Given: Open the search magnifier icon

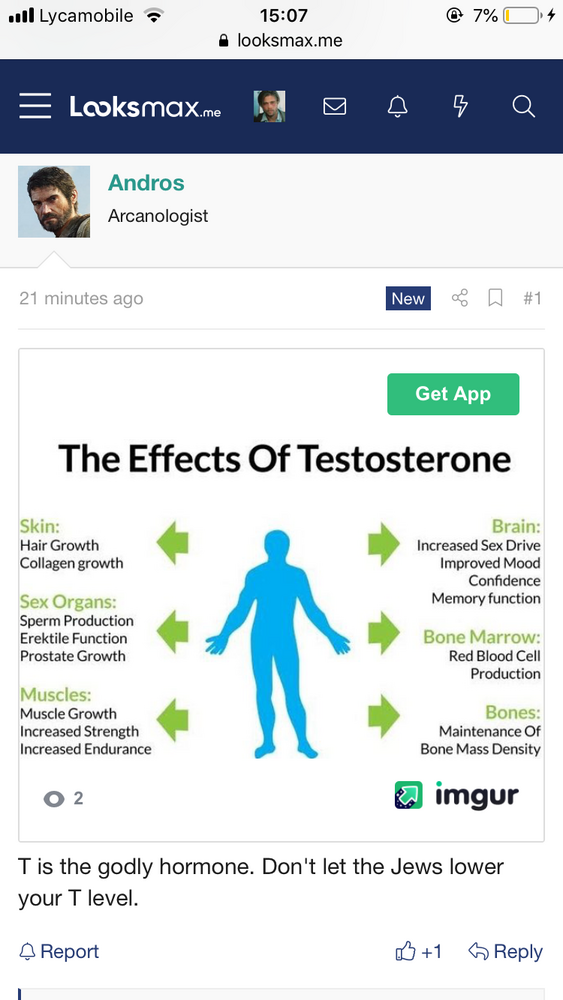Looking at the screenshot, I should 523,106.
